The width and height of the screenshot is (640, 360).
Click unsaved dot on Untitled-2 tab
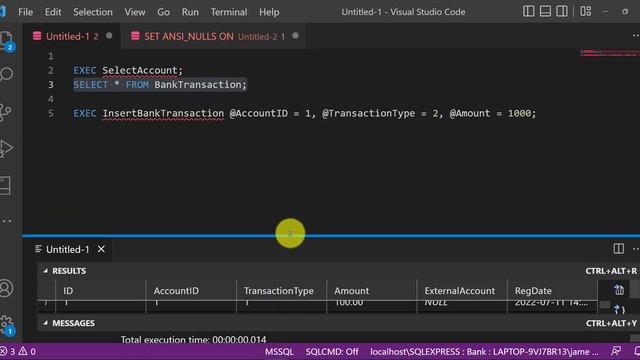click(295, 36)
